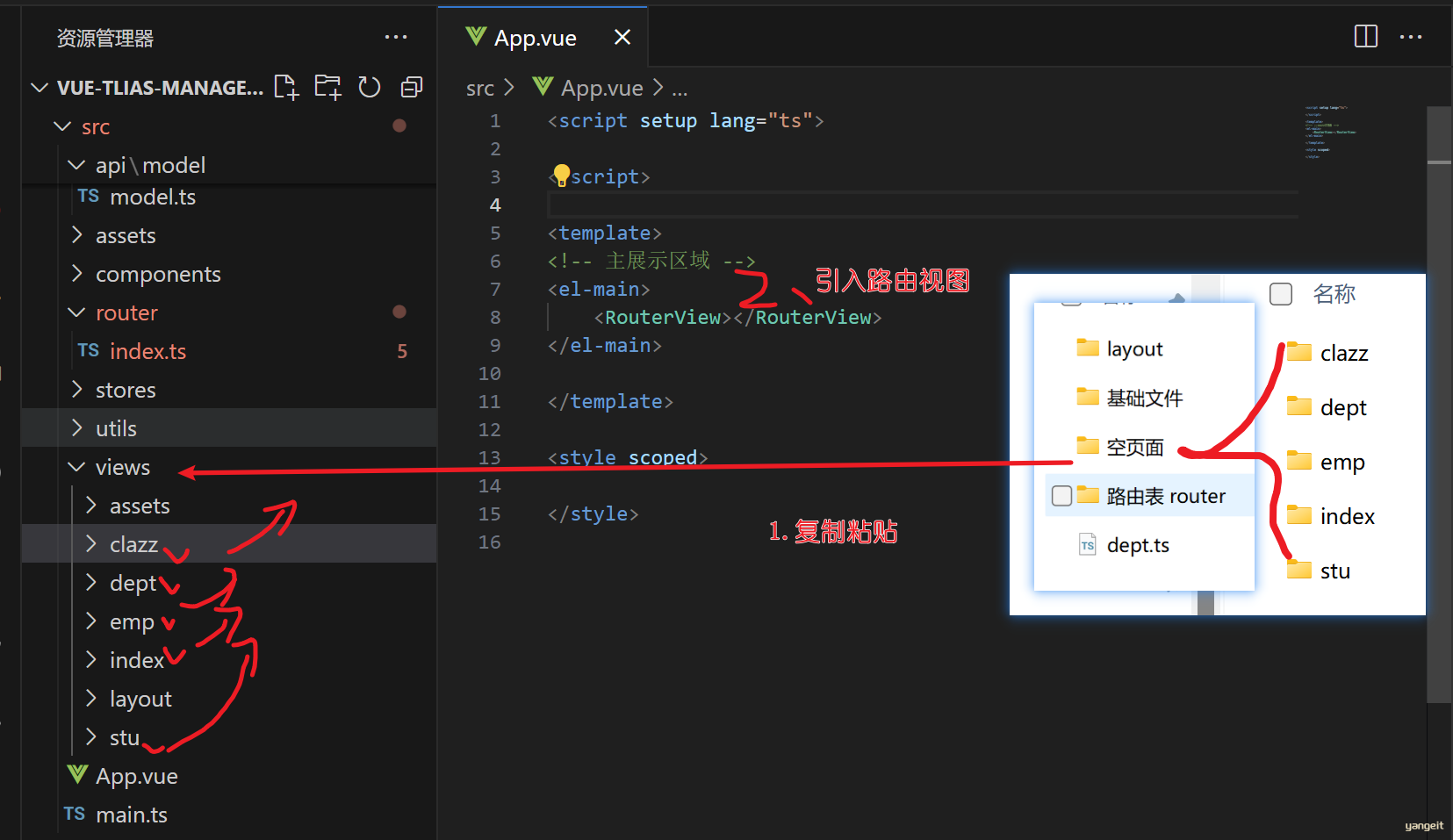Viewport: 1453px width, 840px height.
Task: Split the editor to the right
Action: point(1366,36)
